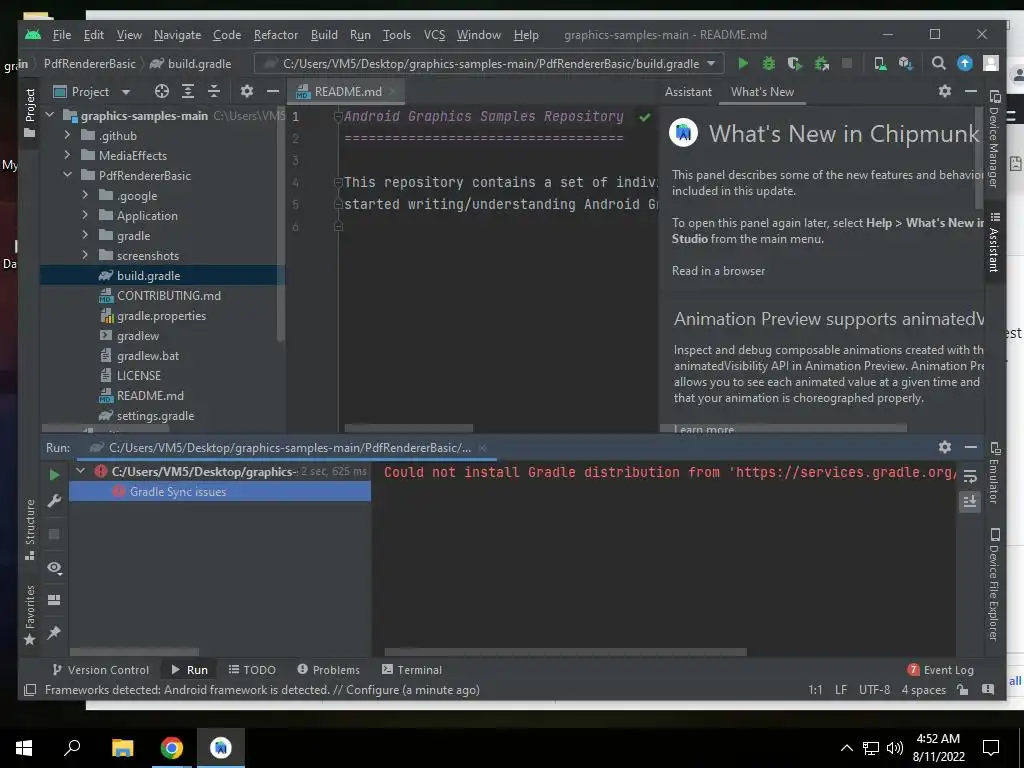Screen dimensions: 1024x768
Task: Click the editor horizontal scrollbar
Action: (408, 428)
